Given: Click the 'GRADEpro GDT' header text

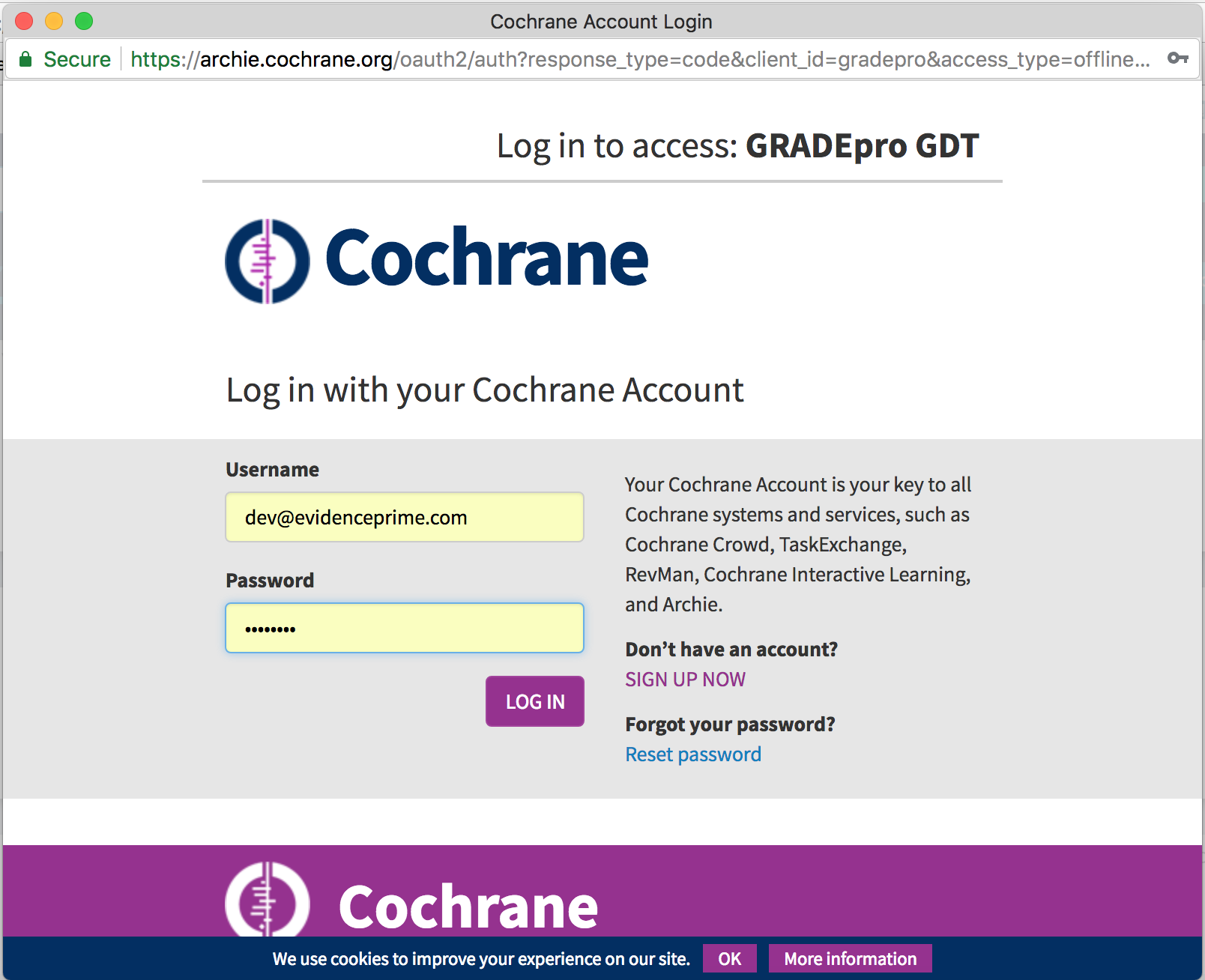Looking at the screenshot, I should (863, 145).
